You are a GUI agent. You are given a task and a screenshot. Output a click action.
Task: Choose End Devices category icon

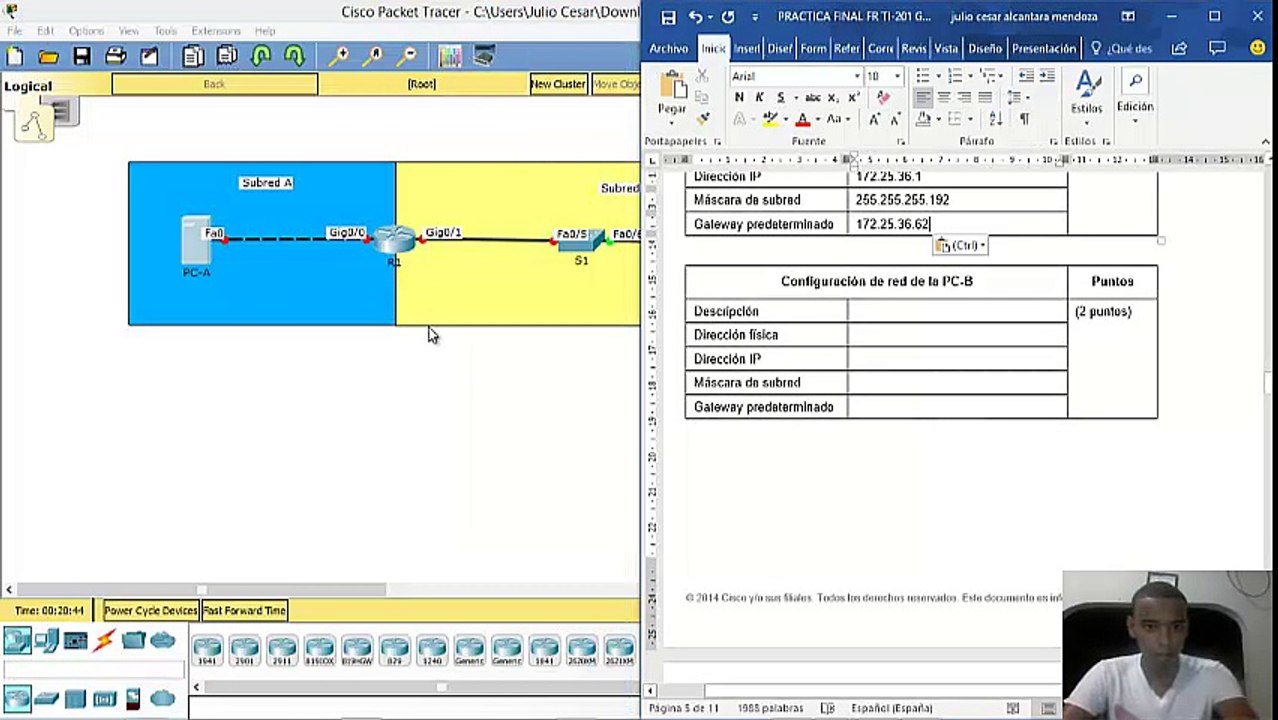[46, 641]
